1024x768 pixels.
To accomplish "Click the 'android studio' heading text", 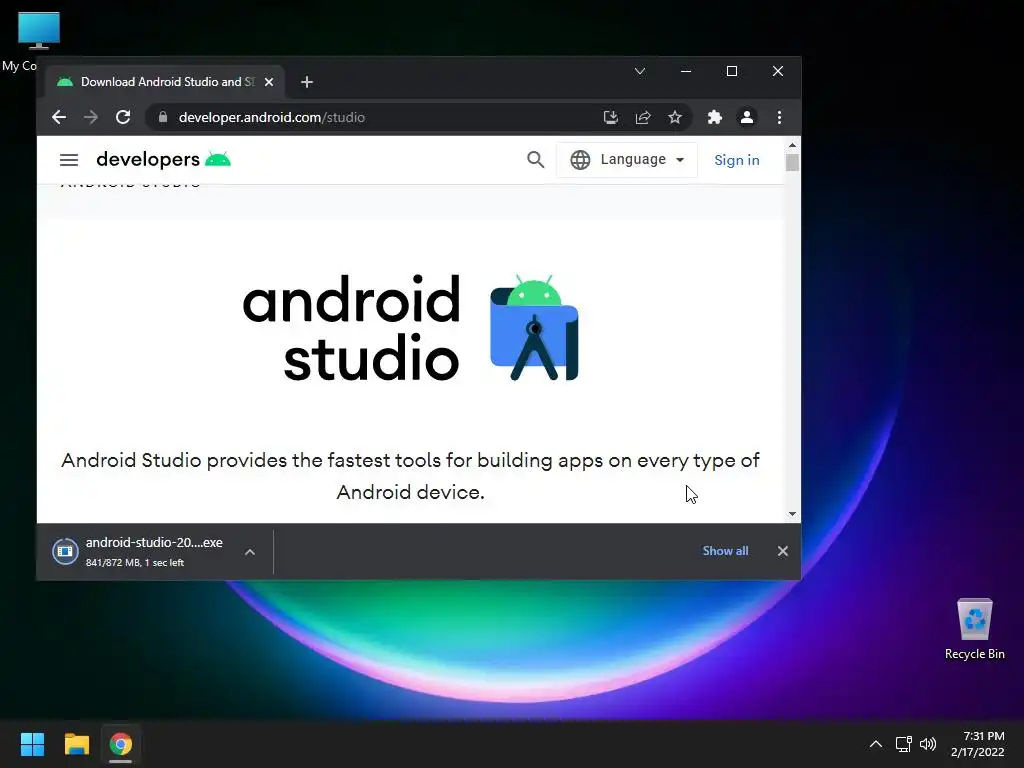I will 352,328.
